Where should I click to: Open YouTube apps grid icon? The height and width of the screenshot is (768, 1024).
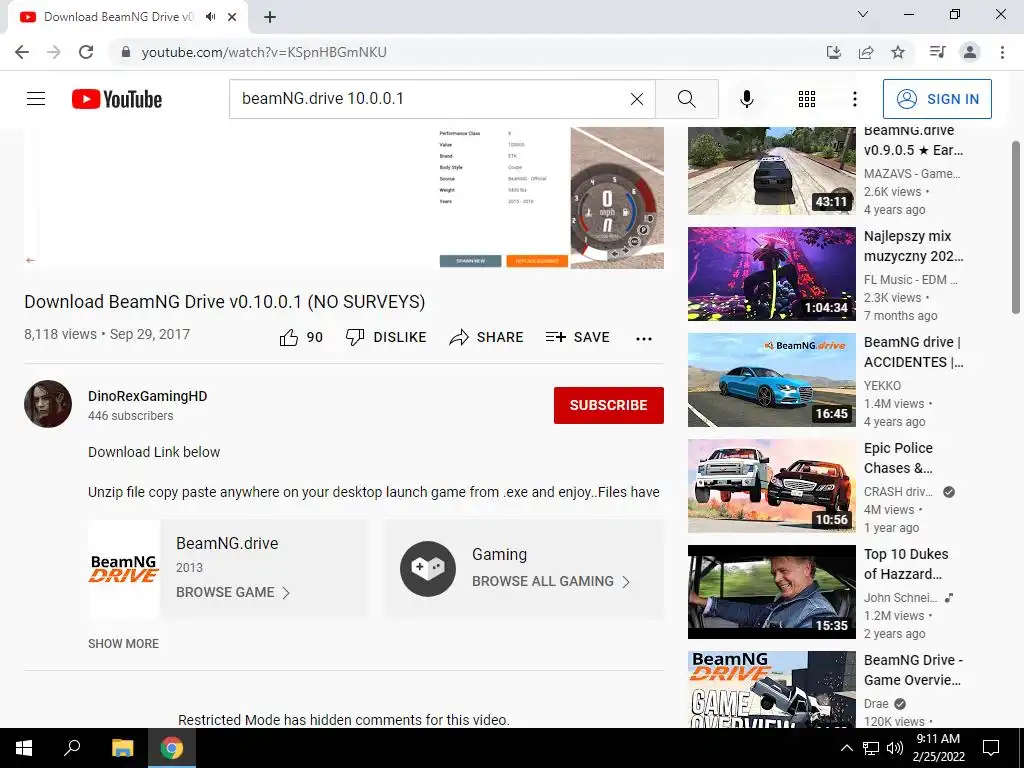pos(807,99)
